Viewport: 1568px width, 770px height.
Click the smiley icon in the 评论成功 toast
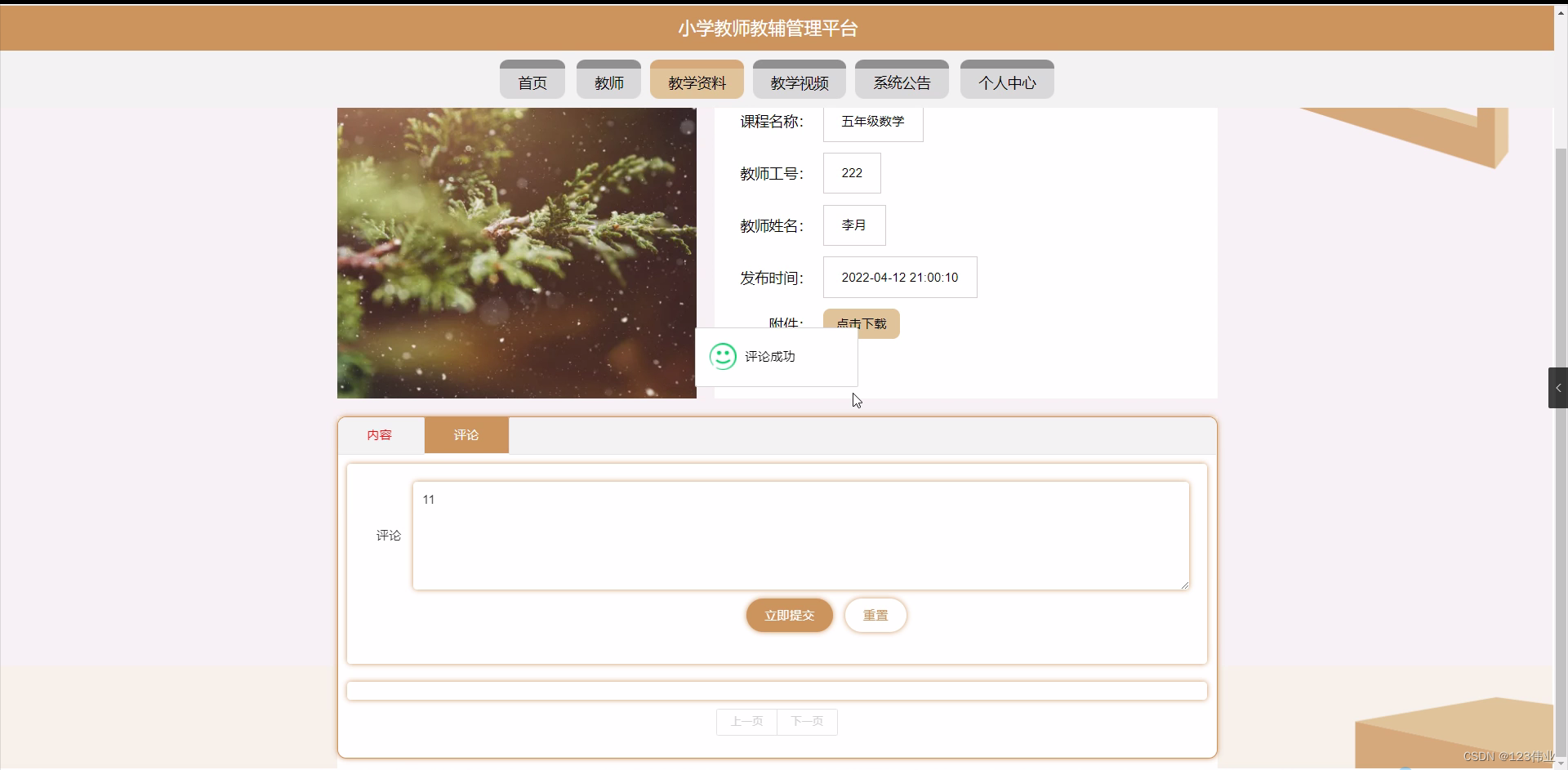pyautogui.click(x=723, y=357)
